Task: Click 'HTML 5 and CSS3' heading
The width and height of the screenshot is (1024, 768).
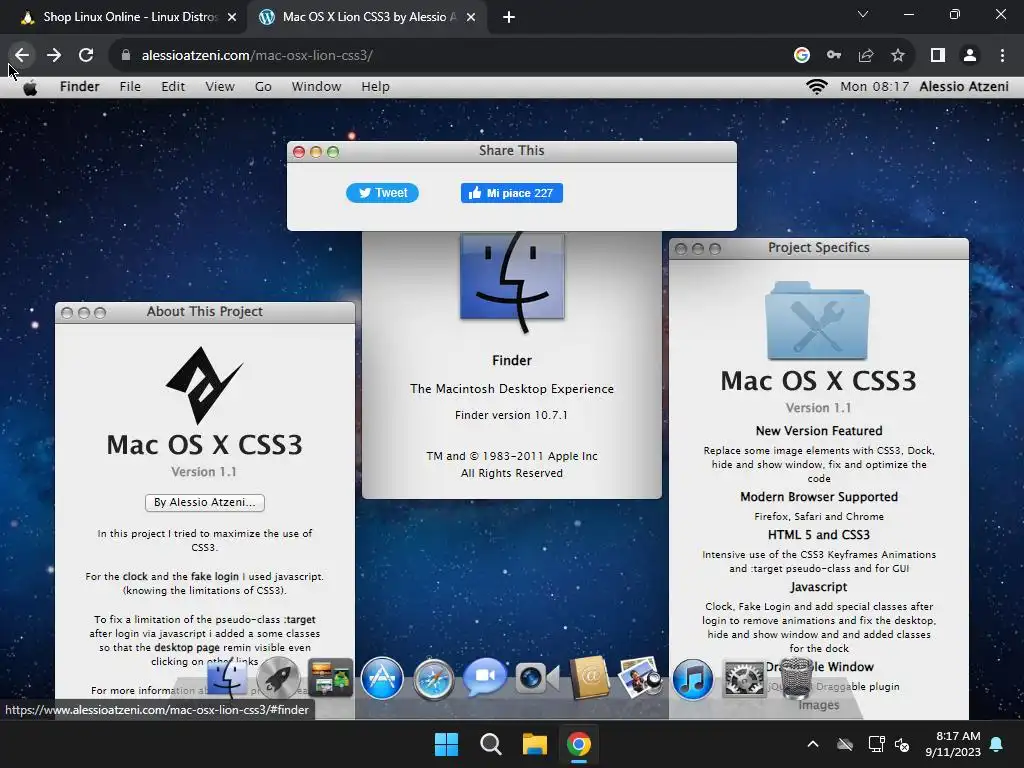Action: (x=819, y=535)
